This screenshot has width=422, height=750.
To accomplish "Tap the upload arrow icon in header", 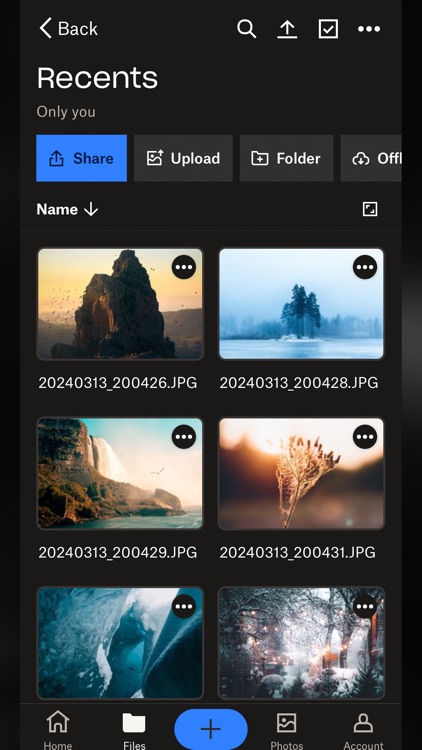I will [287, 29].
